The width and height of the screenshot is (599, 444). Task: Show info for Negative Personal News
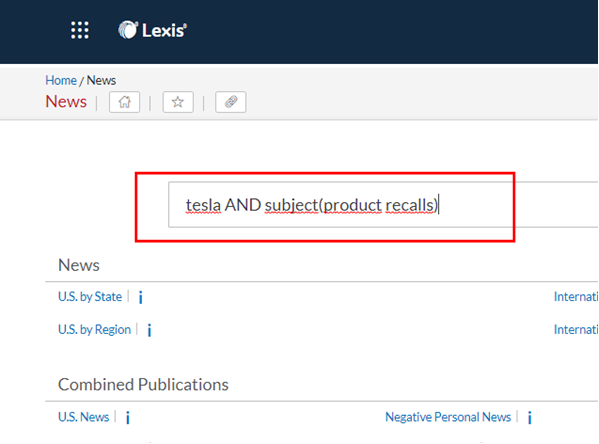click(x=529, y=418)
